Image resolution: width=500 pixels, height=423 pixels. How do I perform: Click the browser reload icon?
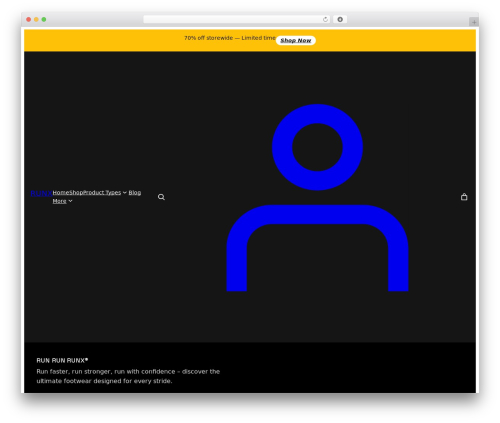tap(325, 19)
